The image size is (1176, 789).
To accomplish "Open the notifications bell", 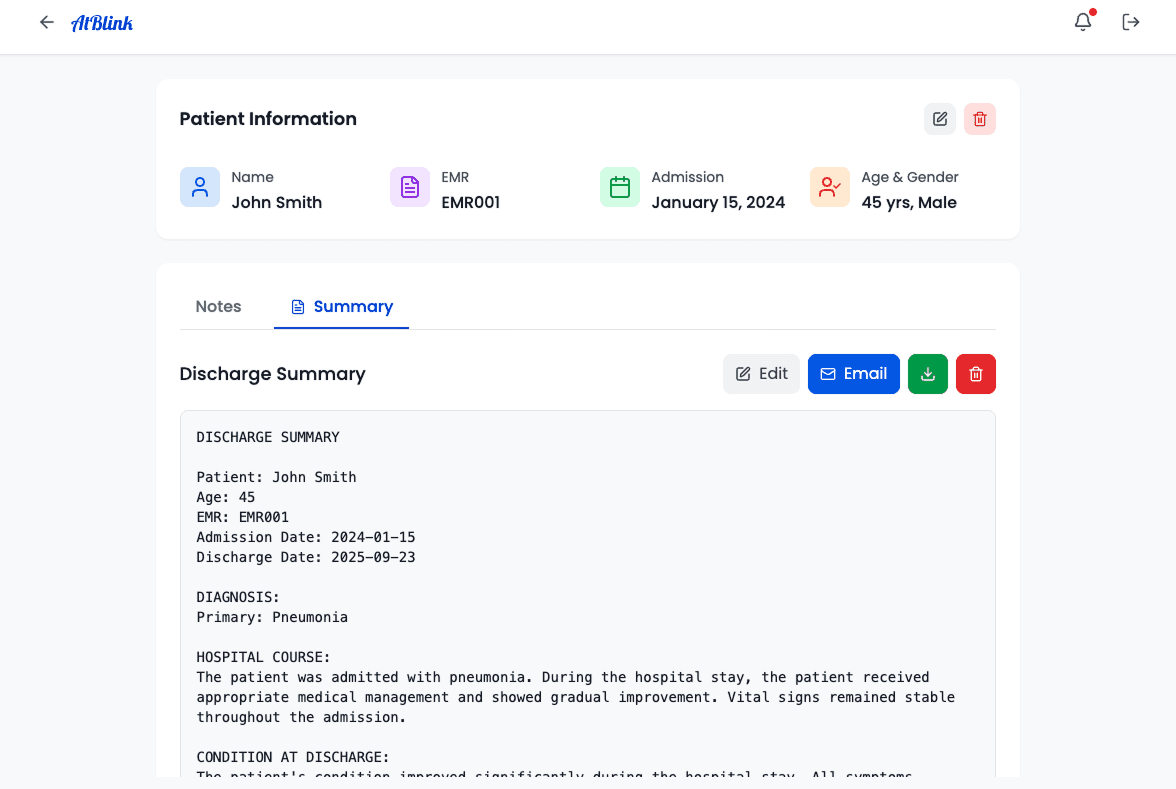I will pyautogui.click(x=1083, y=22).
